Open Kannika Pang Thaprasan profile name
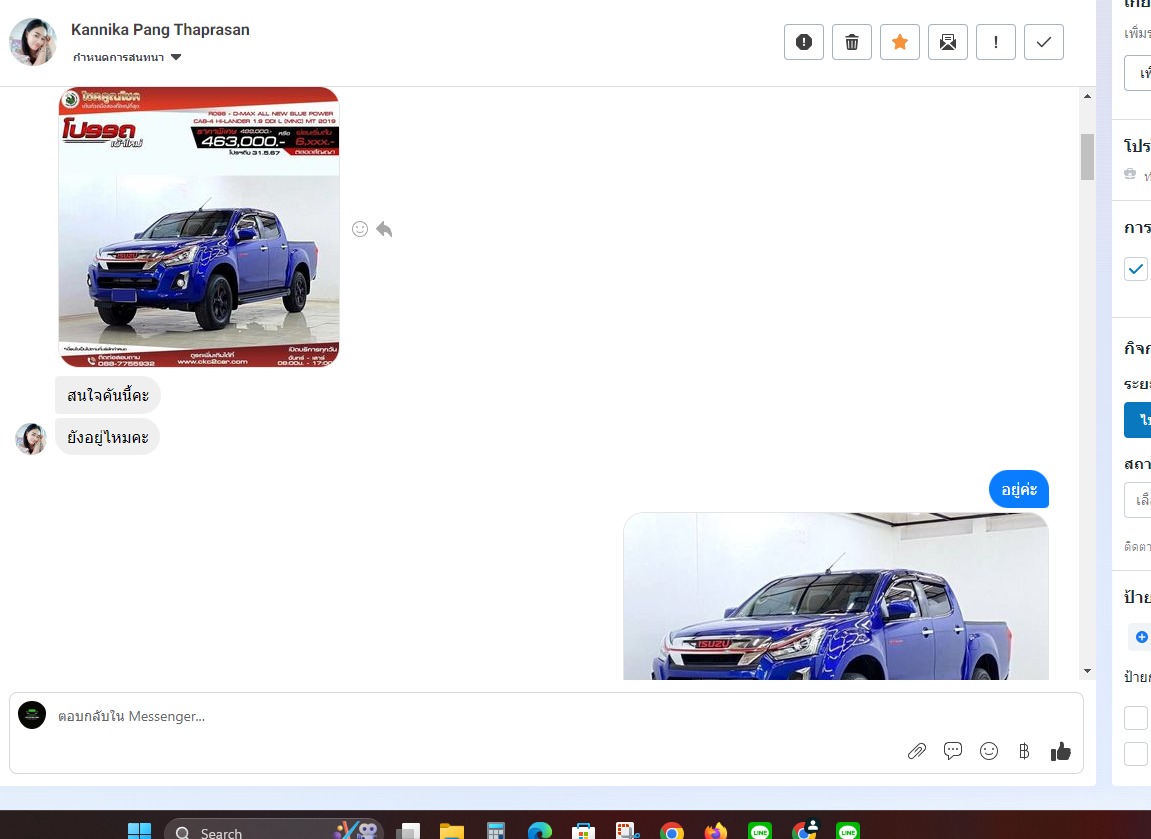 coord(160,29)
